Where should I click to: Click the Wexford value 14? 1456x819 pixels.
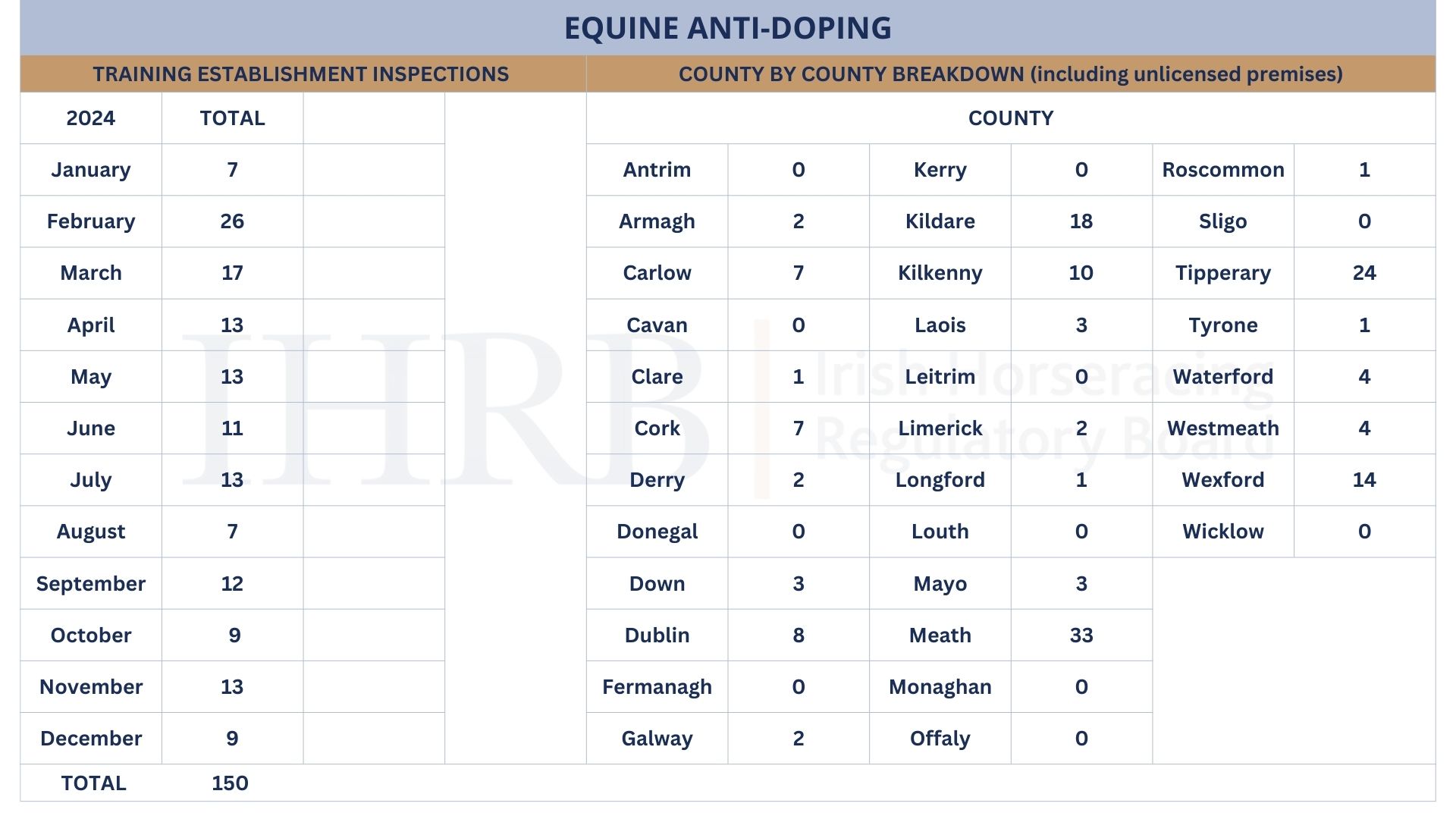pos(1364,480)
